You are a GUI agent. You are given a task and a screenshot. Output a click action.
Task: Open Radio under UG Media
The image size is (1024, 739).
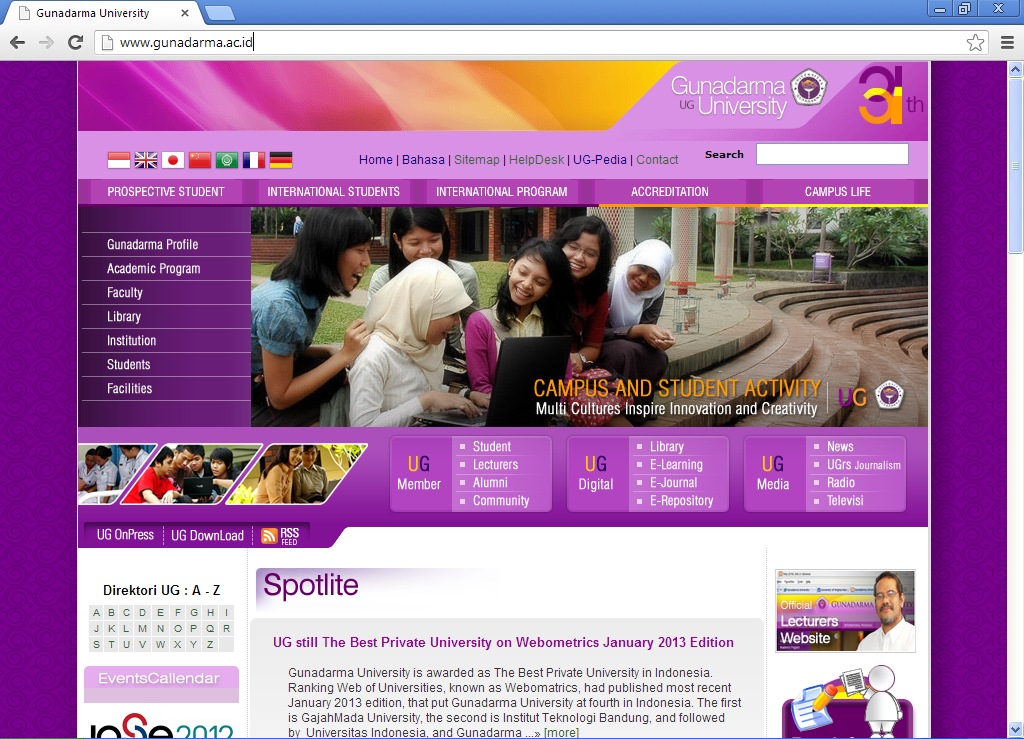[840, 483]
